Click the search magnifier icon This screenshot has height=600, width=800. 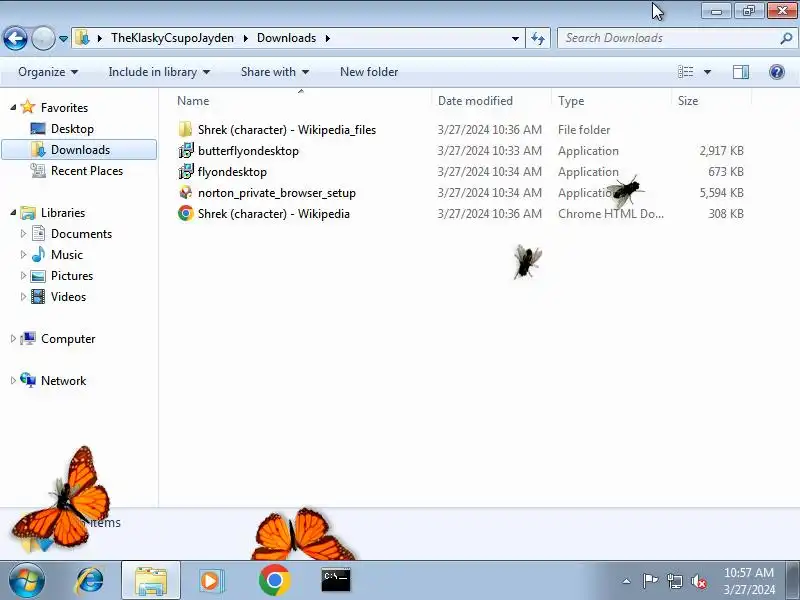pyautogui.click(x=786, y=38)
